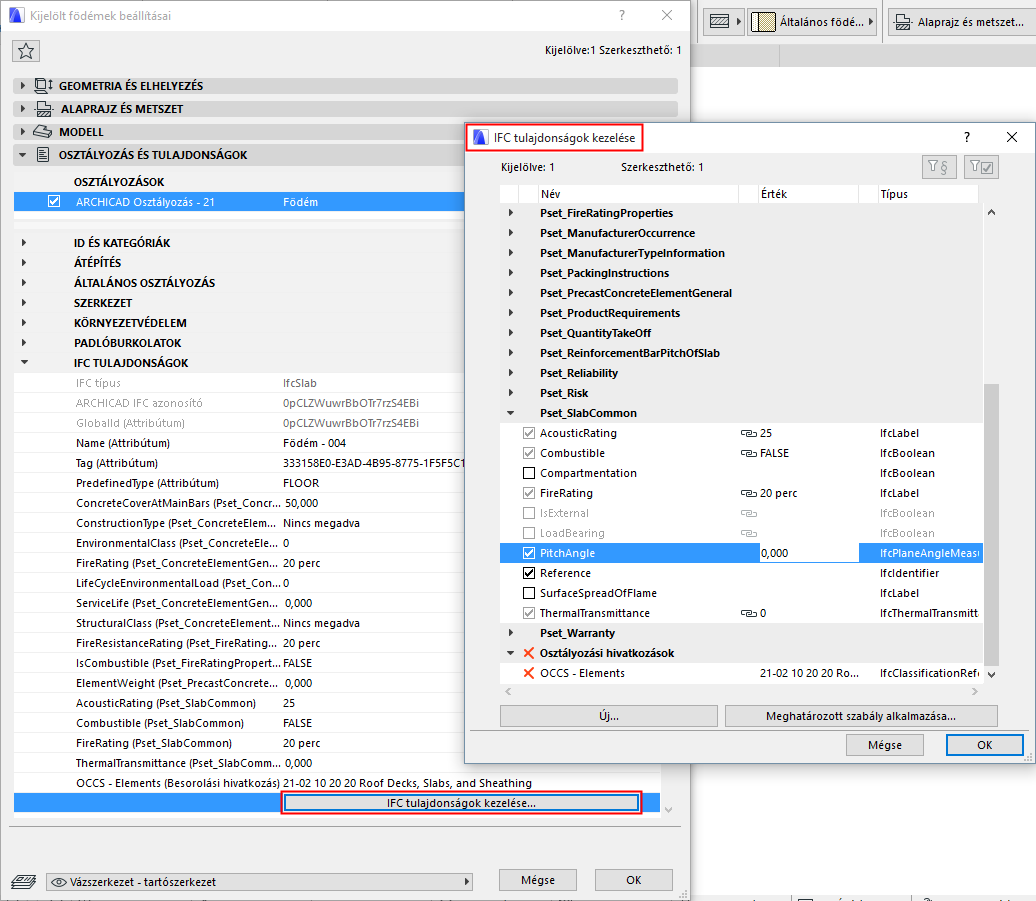Click the link icon in IsExternal row
Screen dimensions: 1036x901
(x=749, y=513)
